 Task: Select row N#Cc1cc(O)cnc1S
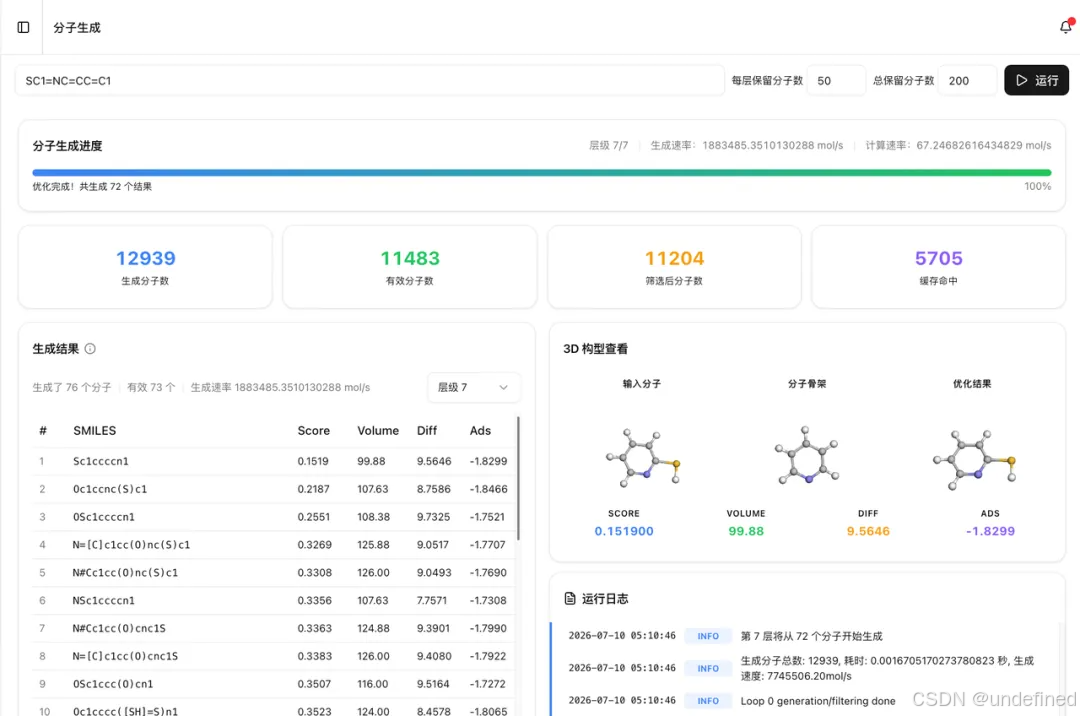(x=273, y=629)
